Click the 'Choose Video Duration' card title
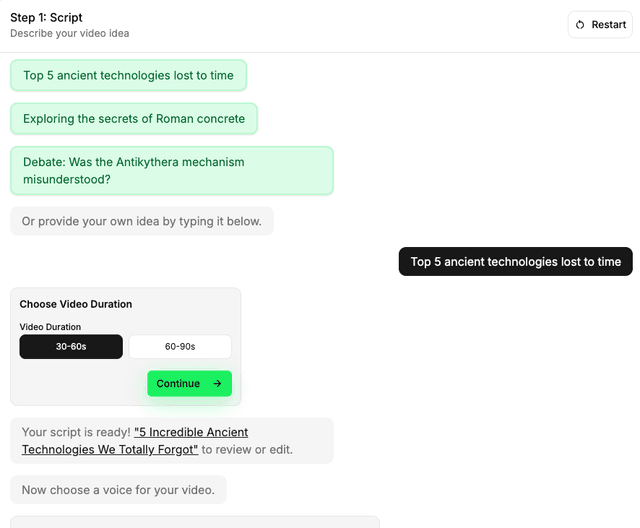This screenshot has height=528, width=640. click(76, 304)
